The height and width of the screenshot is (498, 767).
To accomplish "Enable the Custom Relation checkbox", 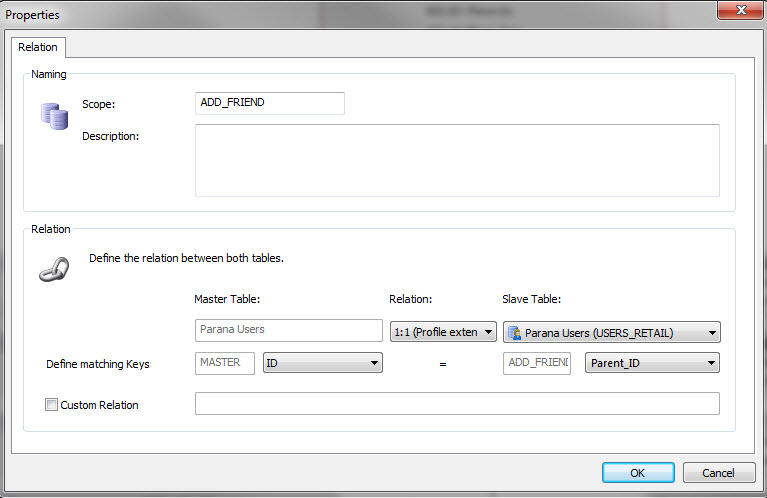I will [51, 405].
